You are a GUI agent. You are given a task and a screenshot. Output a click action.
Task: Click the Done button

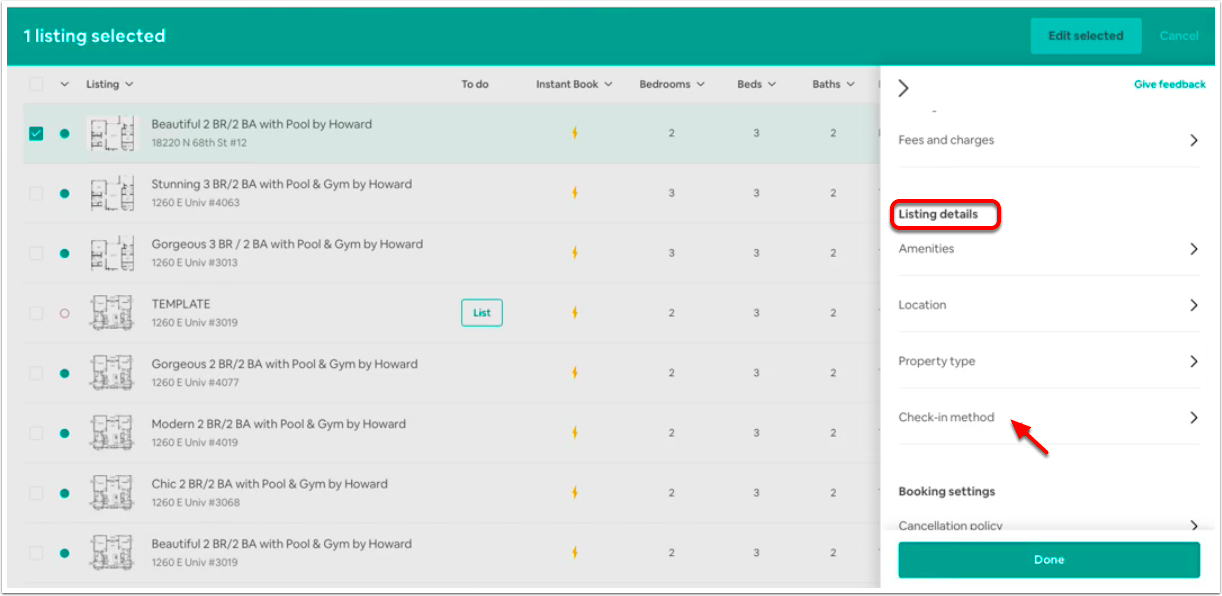pos(1049,560)
